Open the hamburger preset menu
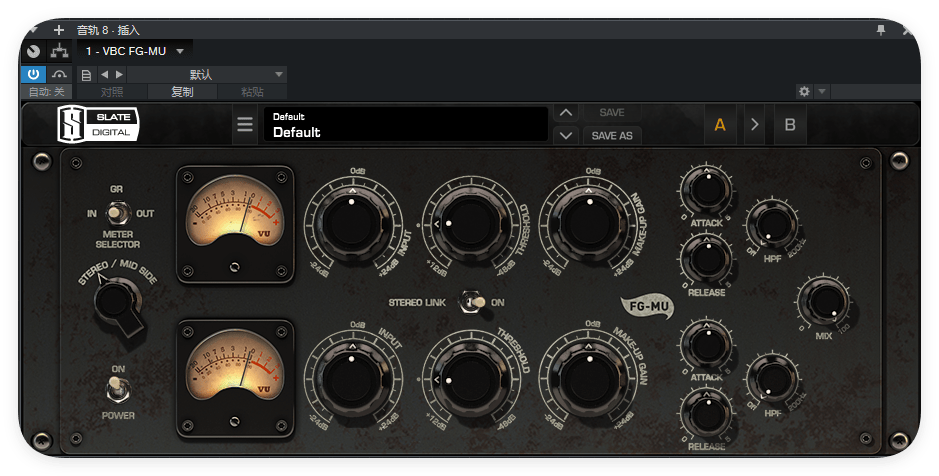 click(245, 125)
